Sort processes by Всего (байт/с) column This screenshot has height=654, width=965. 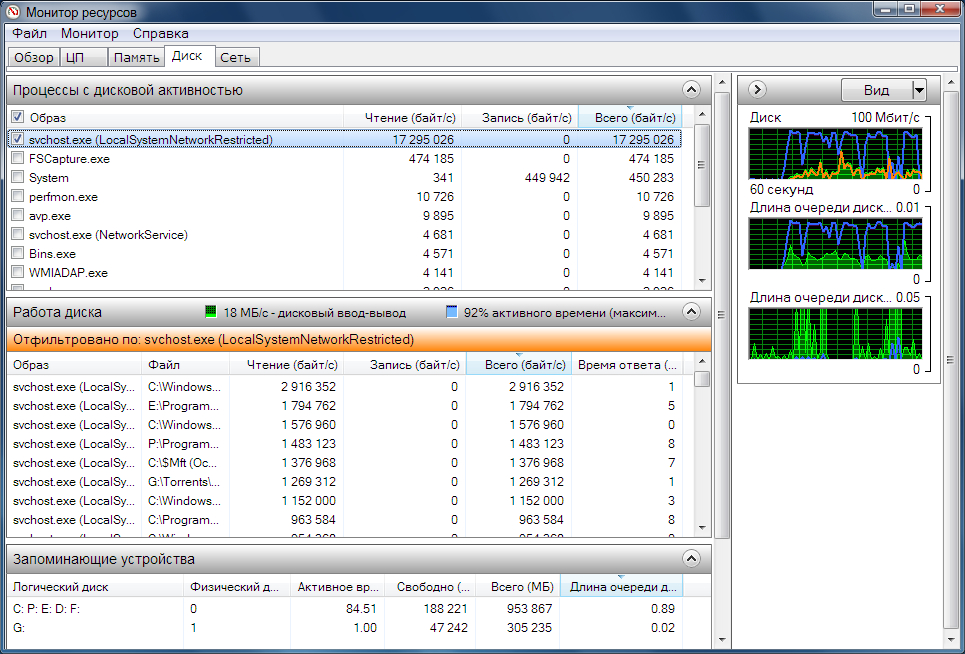[630, 118]
